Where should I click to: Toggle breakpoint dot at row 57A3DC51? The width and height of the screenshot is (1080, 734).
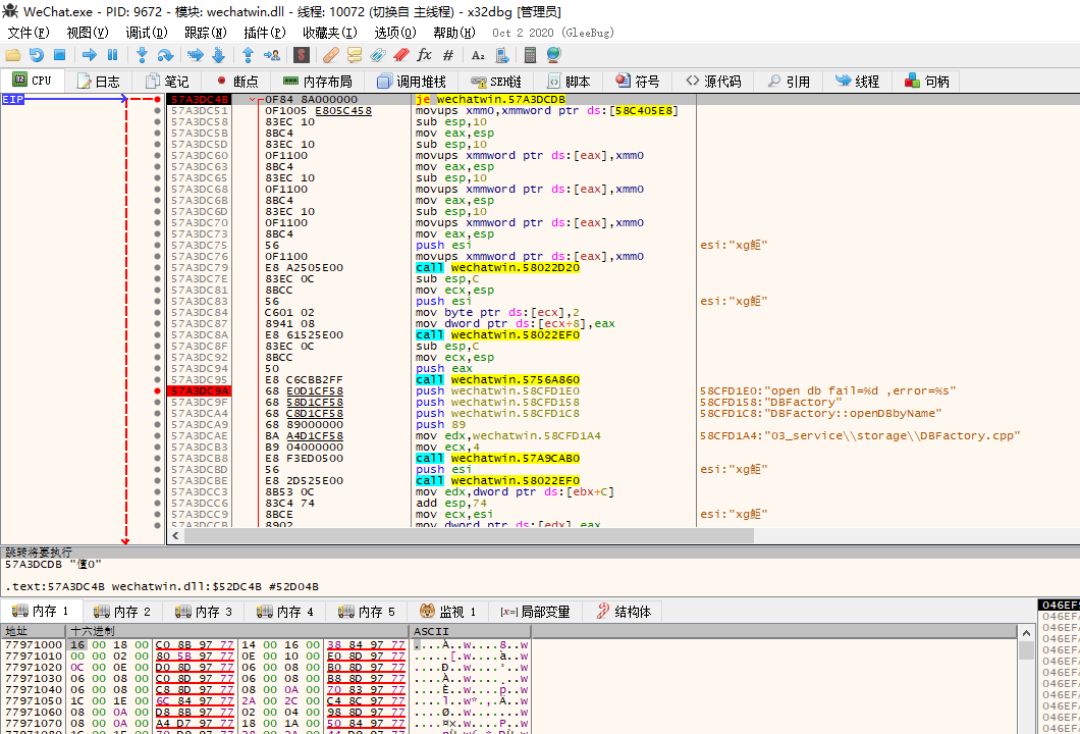158,111
